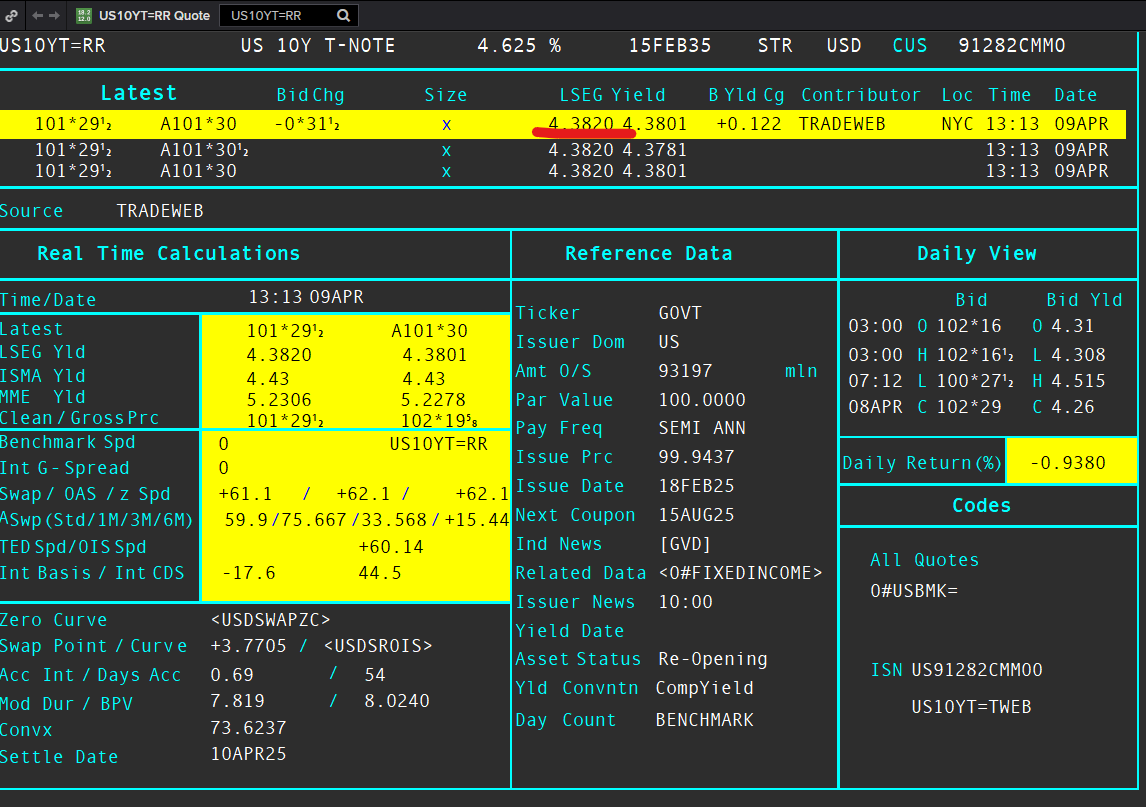The height and width of the screenshot is (807, 1146).
Task: Click Convx value 73.6237
Action: (x=248, y=727)
